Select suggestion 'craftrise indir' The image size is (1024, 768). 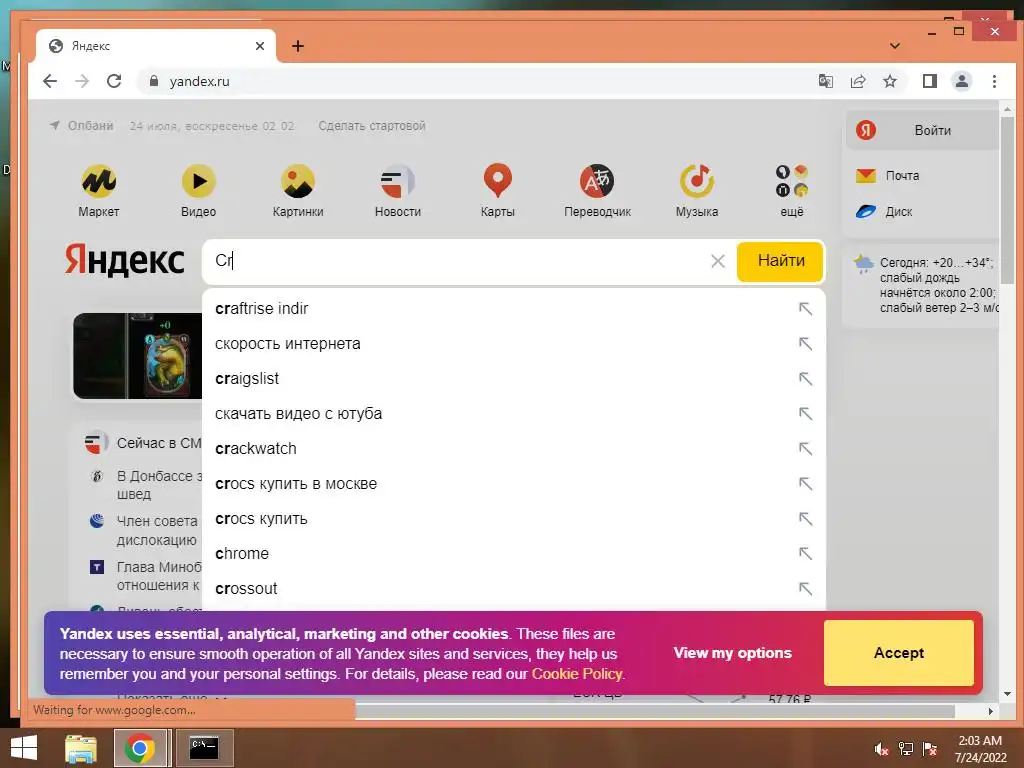point(514,308)
